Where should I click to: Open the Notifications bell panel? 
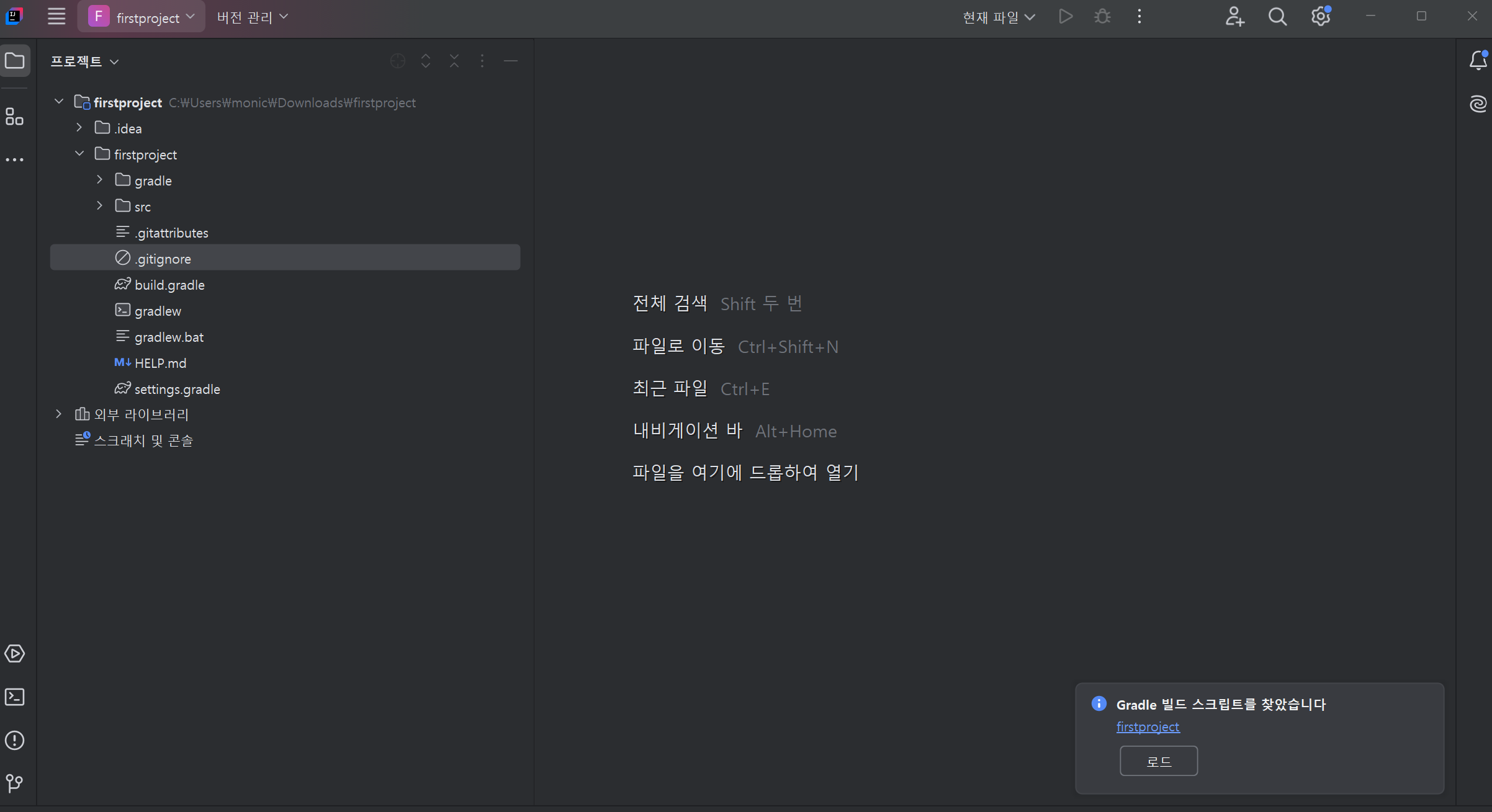tap(1478, 61)
